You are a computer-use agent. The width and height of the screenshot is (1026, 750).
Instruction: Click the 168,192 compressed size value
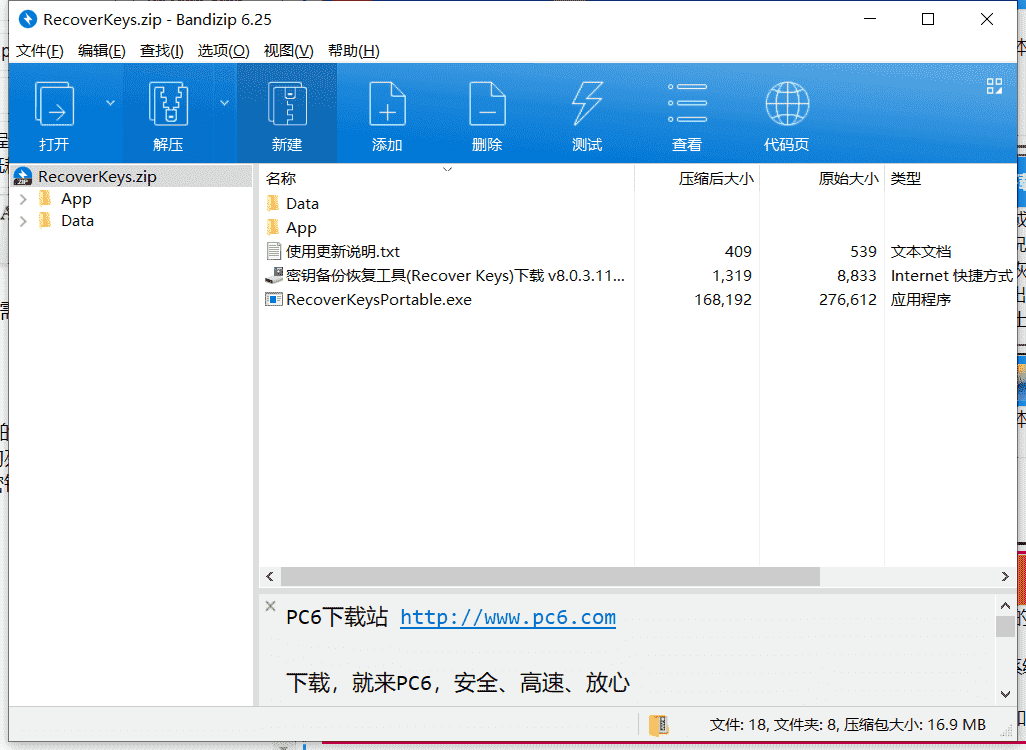tap(723, 300)
